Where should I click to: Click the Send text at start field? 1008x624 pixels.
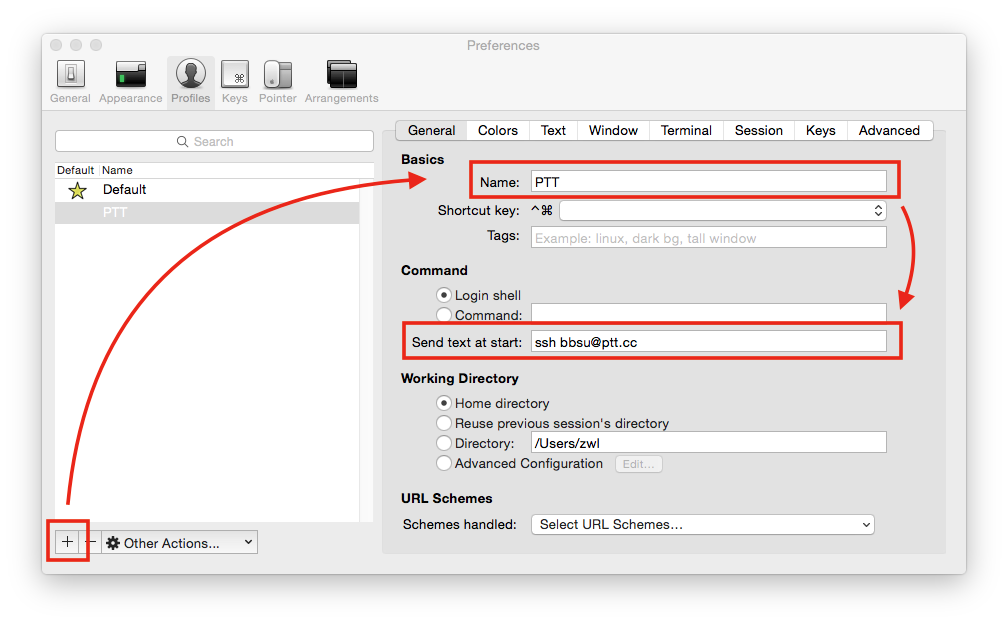(x=708, y=342)
